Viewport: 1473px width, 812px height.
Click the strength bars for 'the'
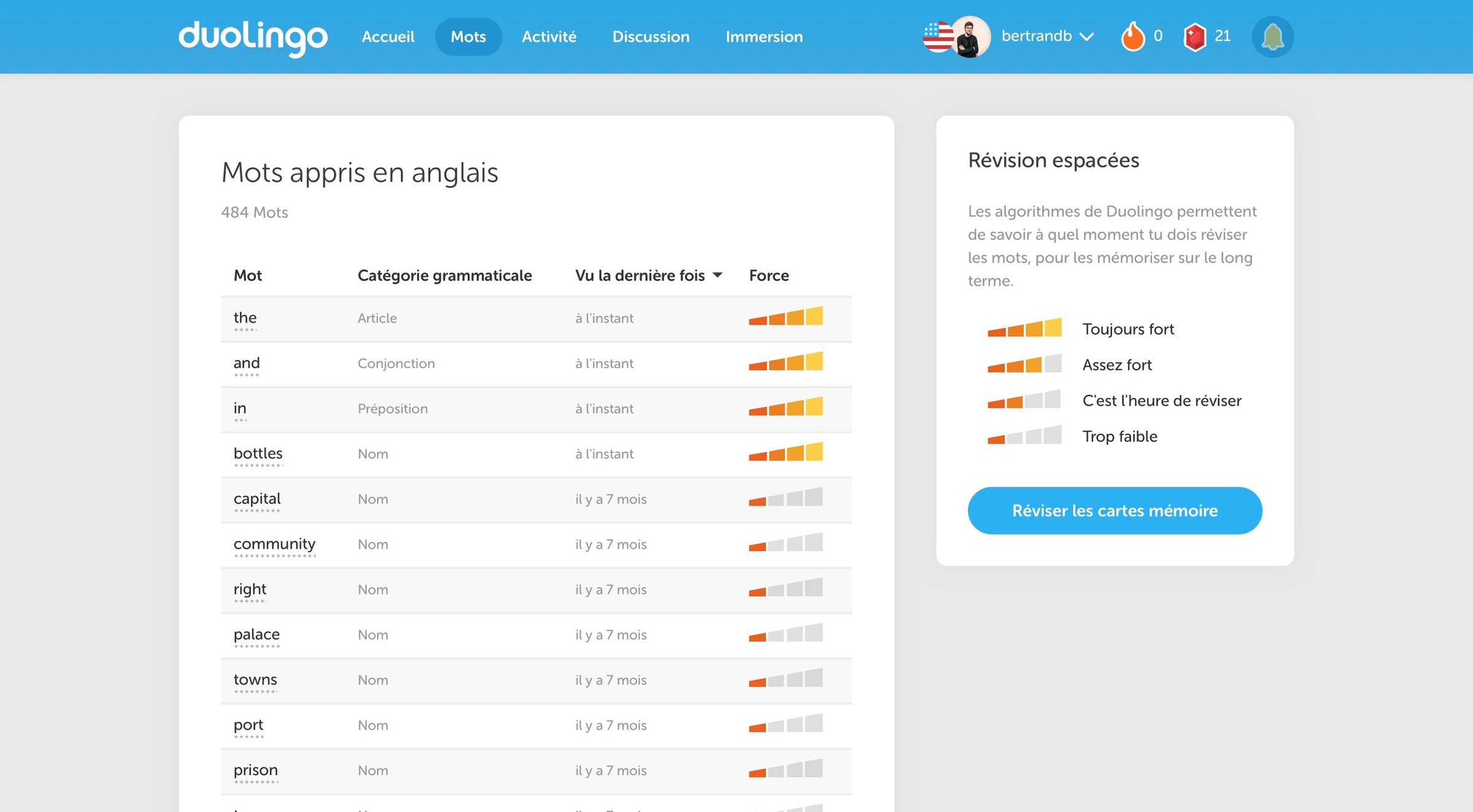(x=786, y=316)
